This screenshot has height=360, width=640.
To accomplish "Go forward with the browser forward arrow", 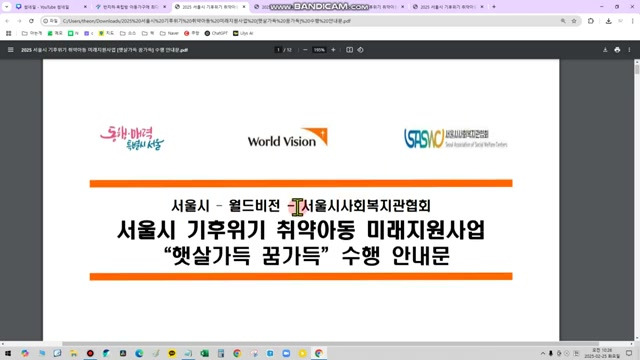I will click(x=19, y=21).
